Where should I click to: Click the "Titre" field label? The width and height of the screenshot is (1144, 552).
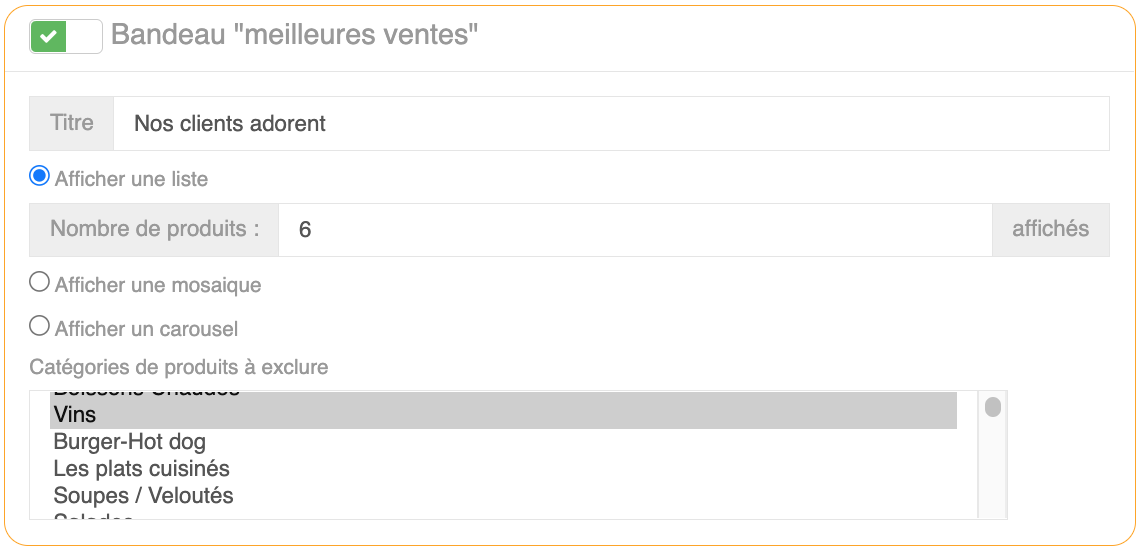pyautogui.click(x=72, y=124)
